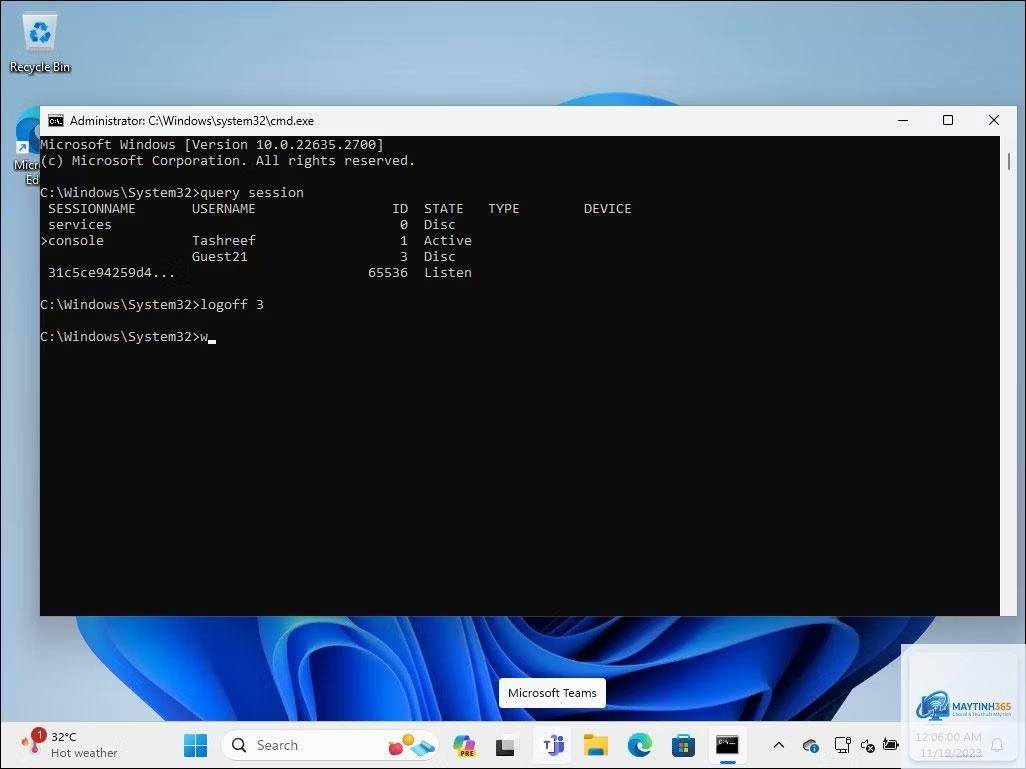
Task: Open File Explorer from the taskbar
Action: 596,745
